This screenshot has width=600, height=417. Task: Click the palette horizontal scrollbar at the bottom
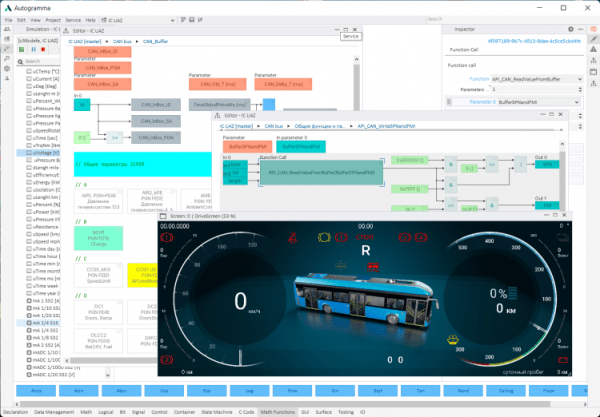point(285,404)
